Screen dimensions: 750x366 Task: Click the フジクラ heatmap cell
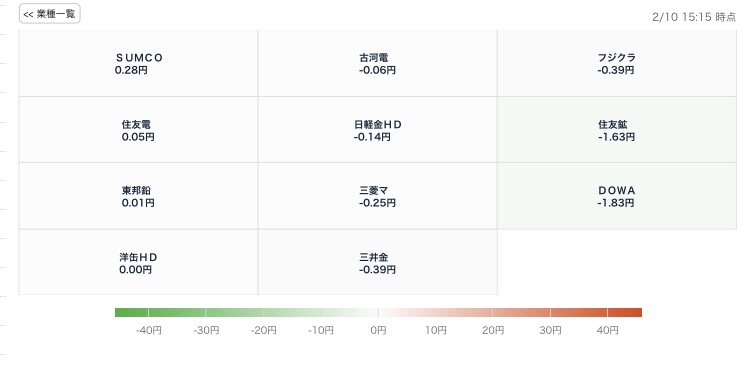pyautogui.click(x=617, y=63)
